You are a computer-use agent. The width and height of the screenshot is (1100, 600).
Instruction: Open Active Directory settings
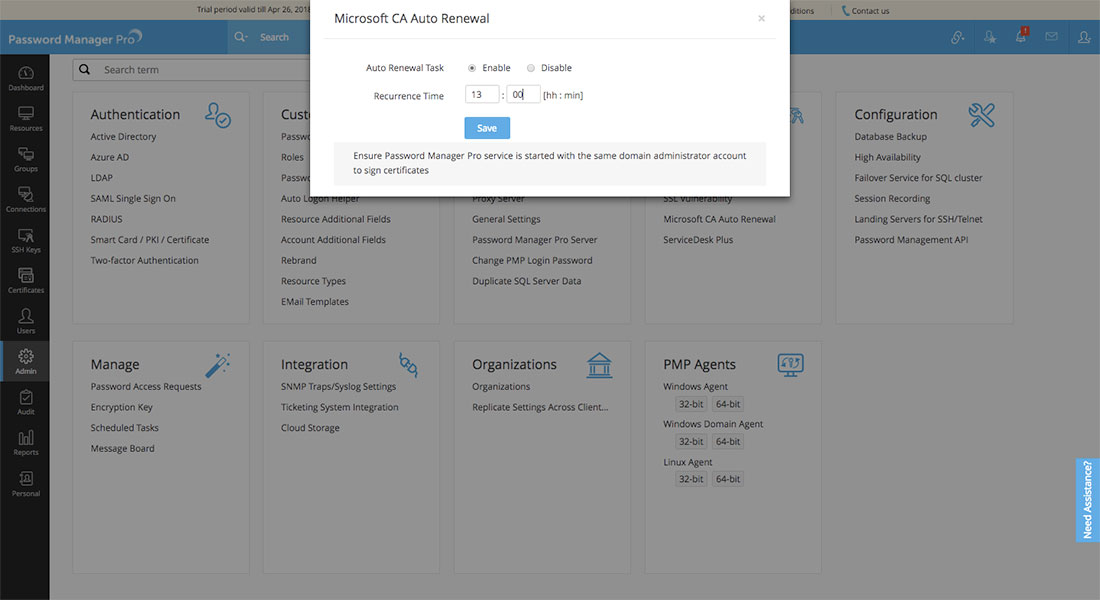pos(123,137)
